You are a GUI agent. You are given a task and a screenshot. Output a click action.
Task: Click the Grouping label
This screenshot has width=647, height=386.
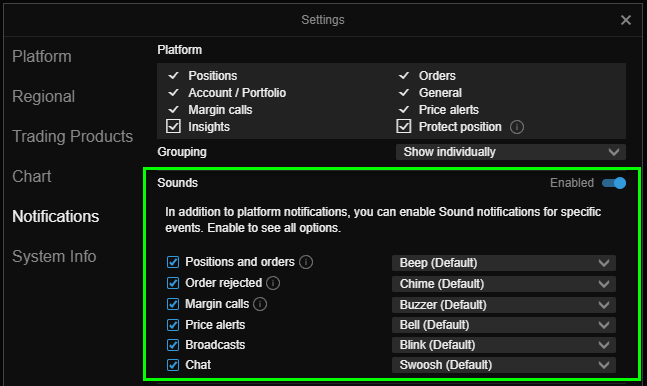(182, 152)
